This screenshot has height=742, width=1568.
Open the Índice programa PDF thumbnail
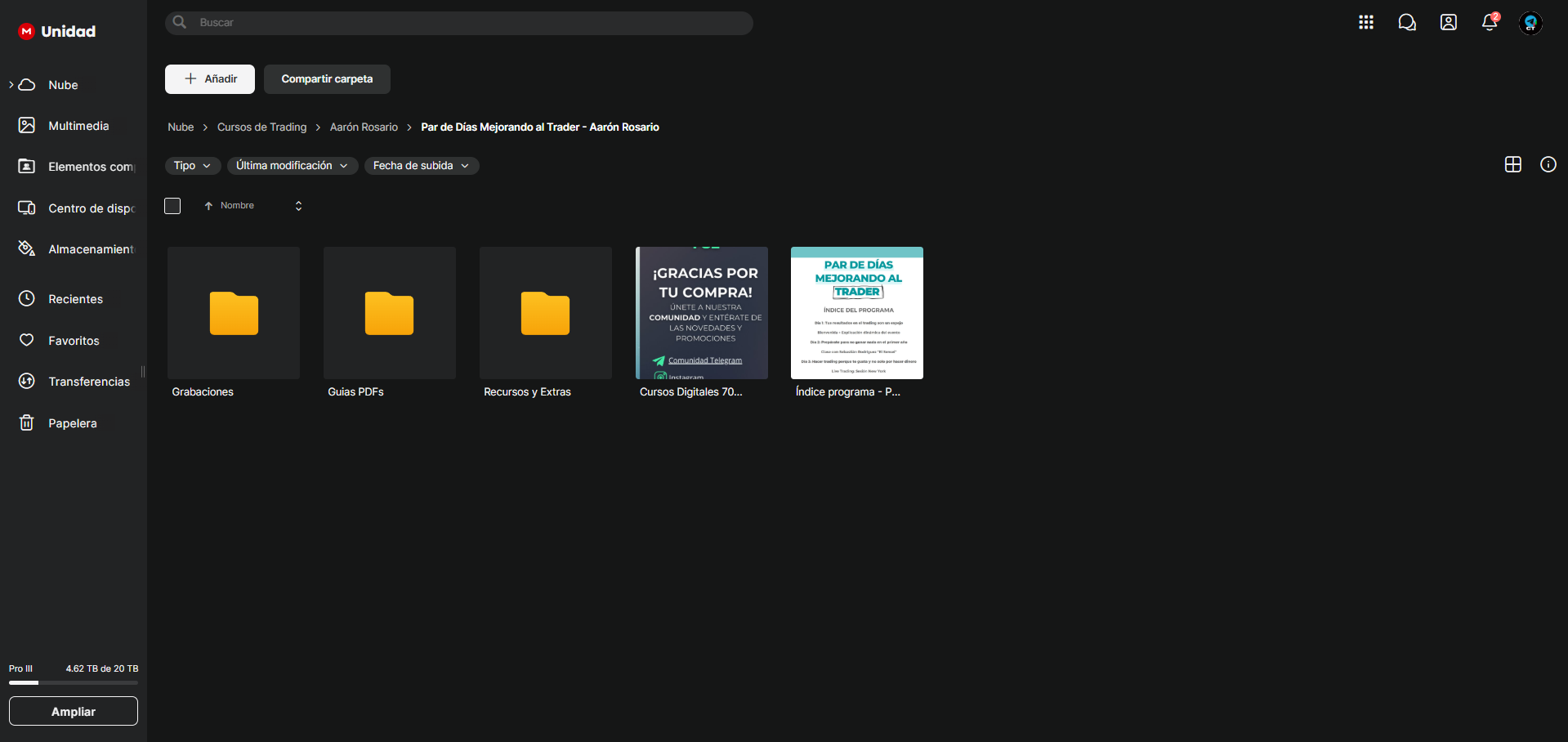click(856, 313)
